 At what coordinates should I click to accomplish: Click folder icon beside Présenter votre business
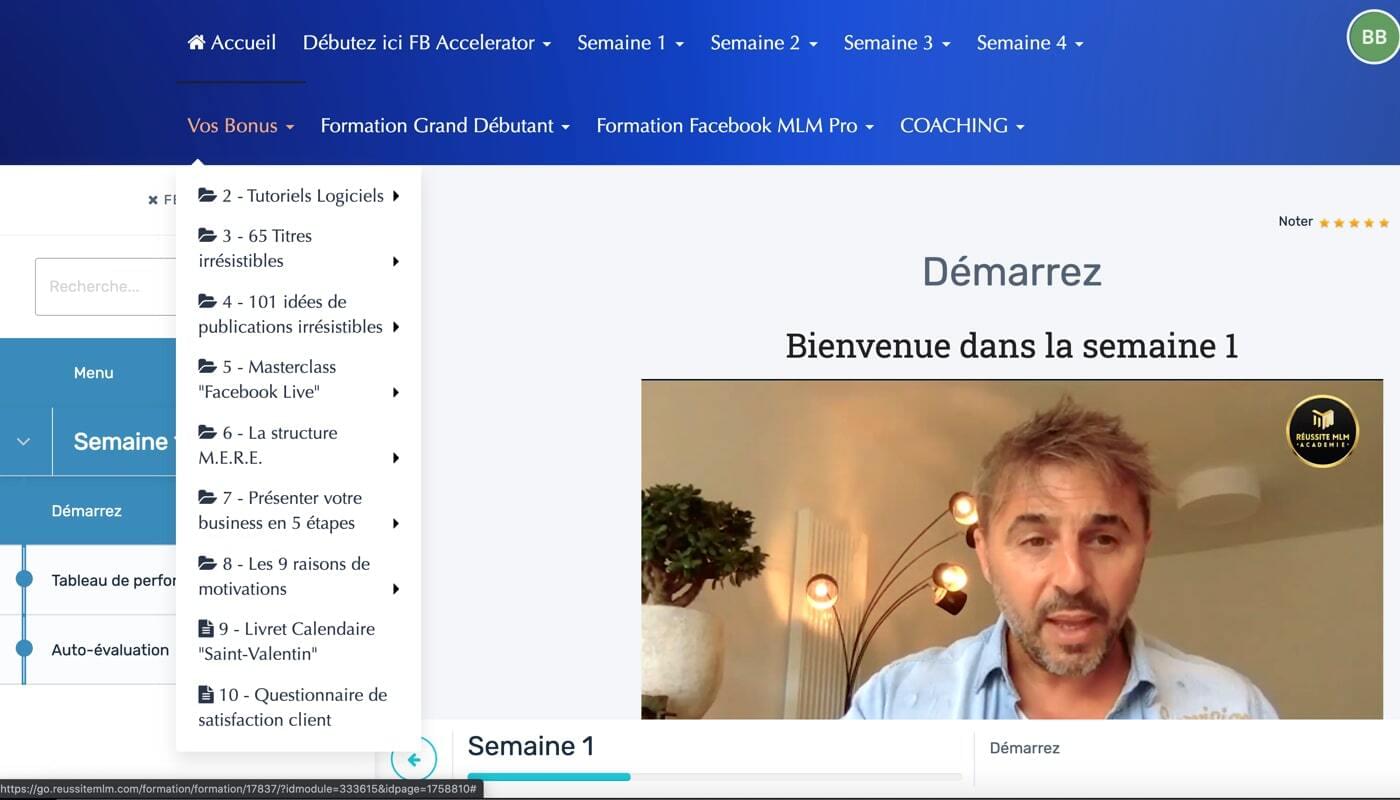207,497
